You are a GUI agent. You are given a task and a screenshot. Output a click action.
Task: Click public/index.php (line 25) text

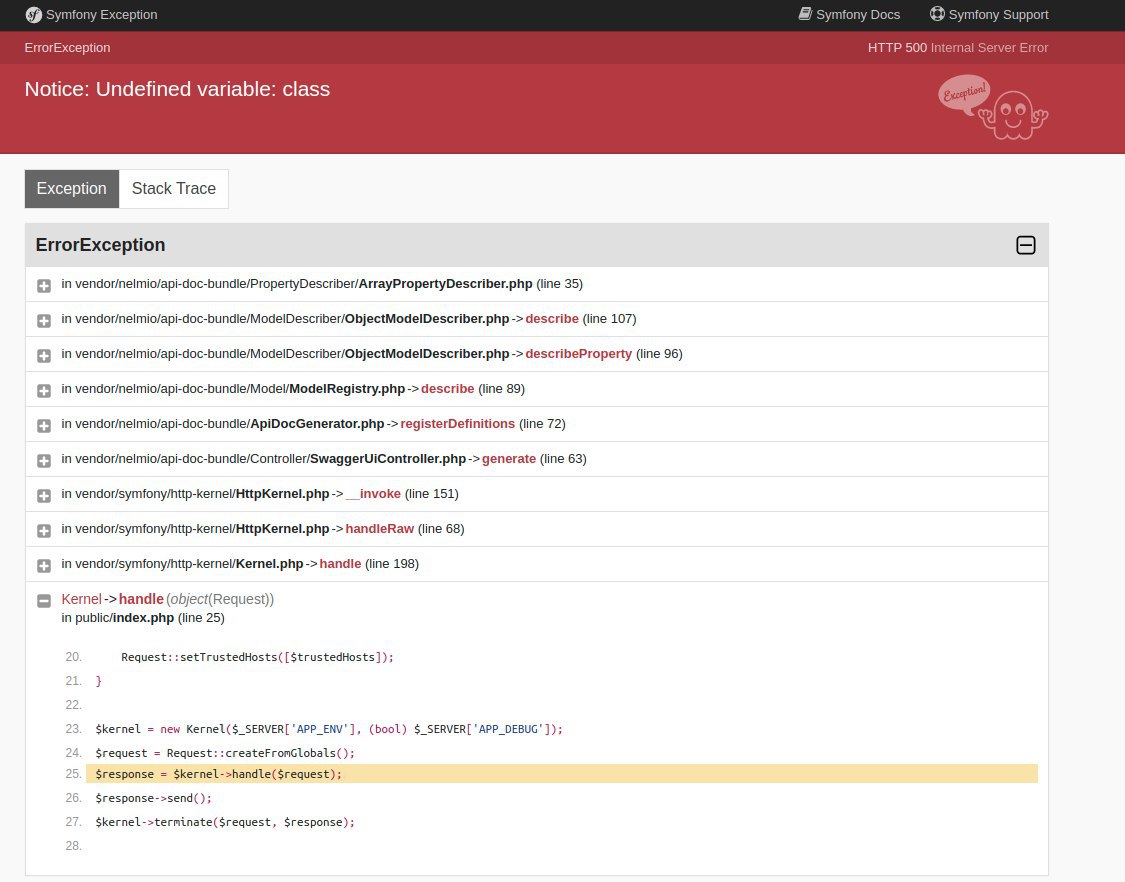[143, 618]
